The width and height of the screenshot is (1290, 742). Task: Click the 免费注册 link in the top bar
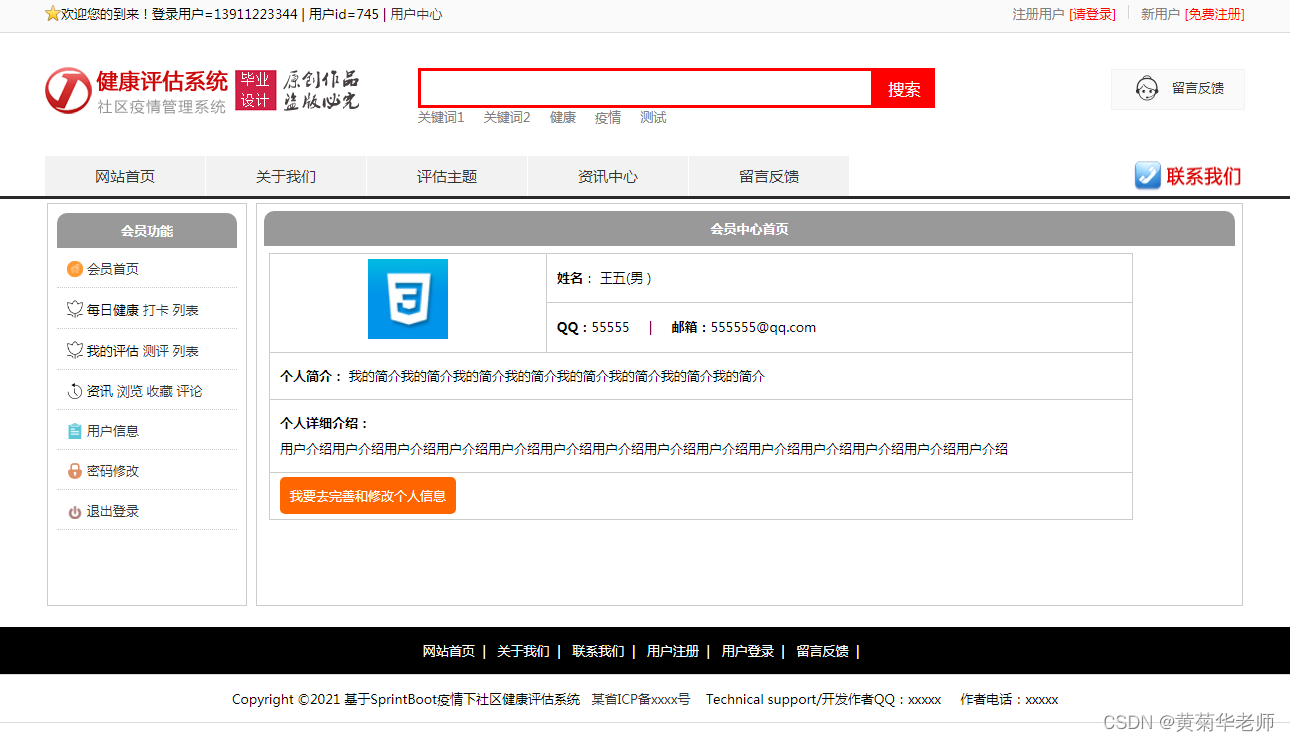(x=1215, y=14)
